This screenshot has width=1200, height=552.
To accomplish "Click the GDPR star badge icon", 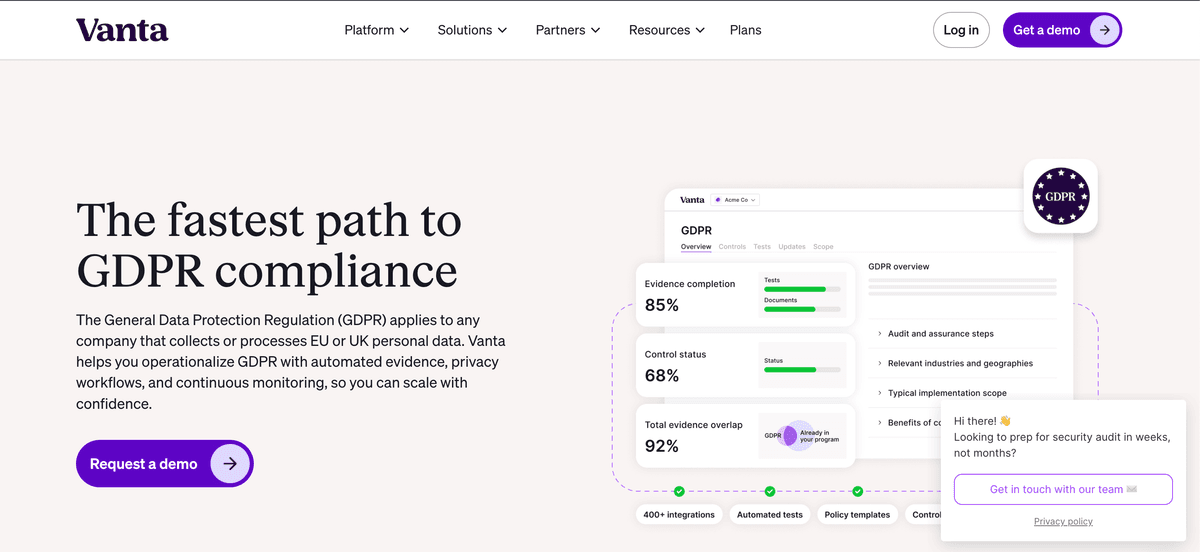I will (x=1060, y=196).
